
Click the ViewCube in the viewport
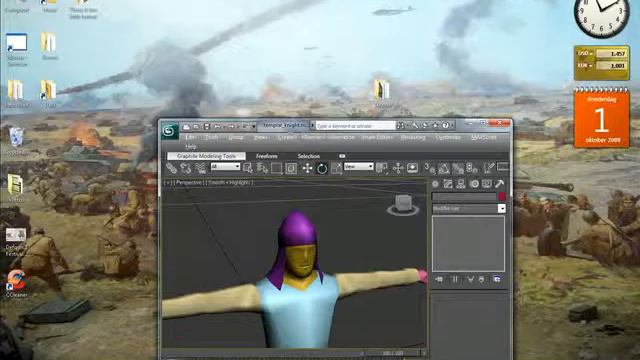(x=403, y=204)
